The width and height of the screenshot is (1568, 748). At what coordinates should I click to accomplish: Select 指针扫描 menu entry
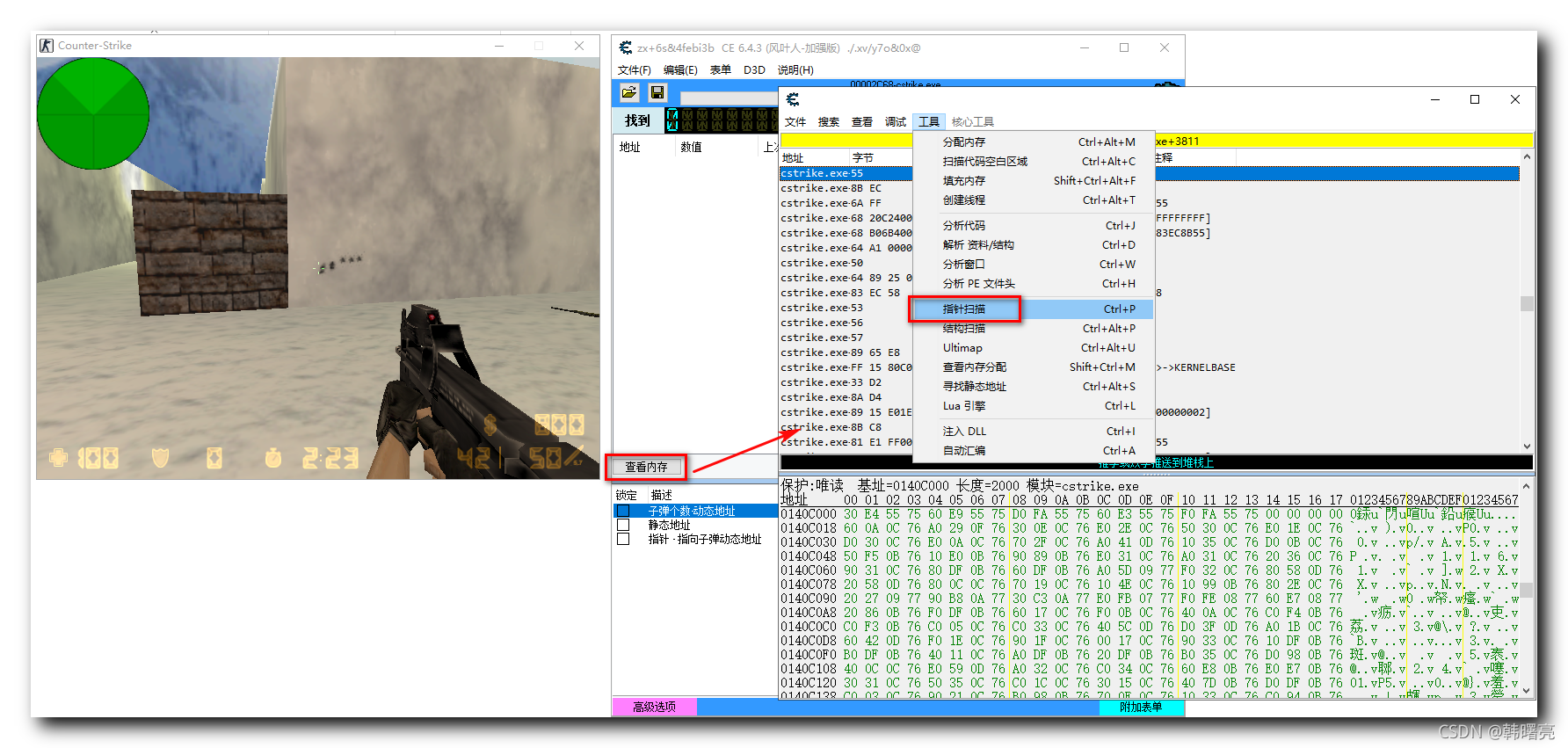(x=1034, y=309)
